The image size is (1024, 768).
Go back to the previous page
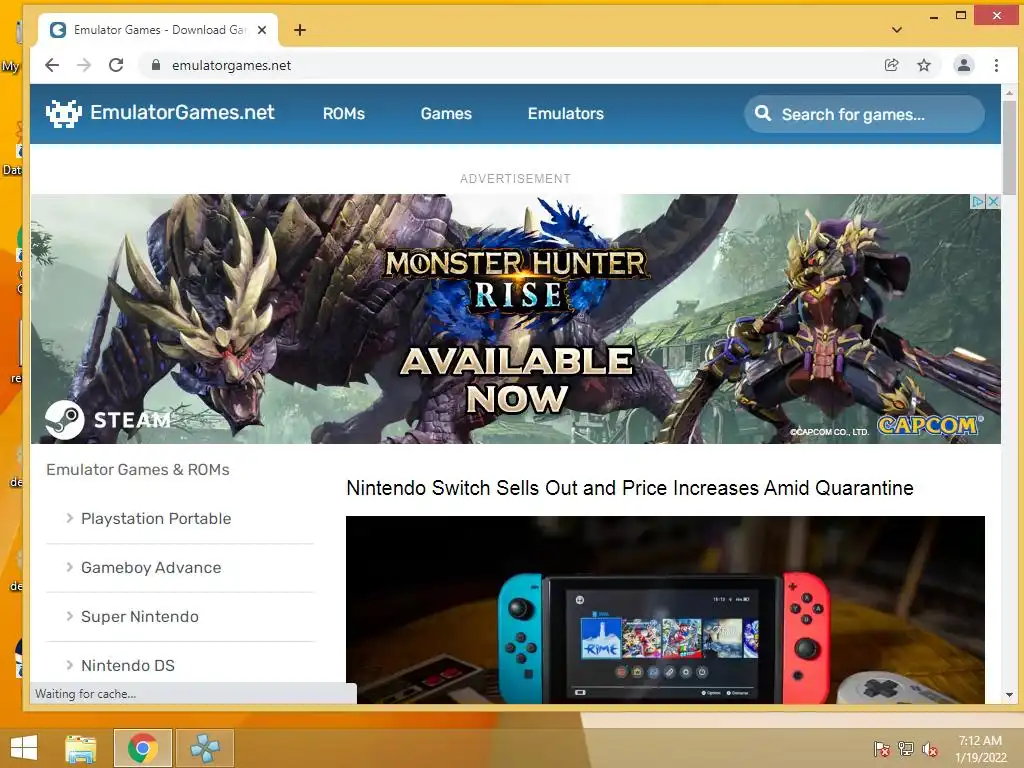(x=52, y=65)
